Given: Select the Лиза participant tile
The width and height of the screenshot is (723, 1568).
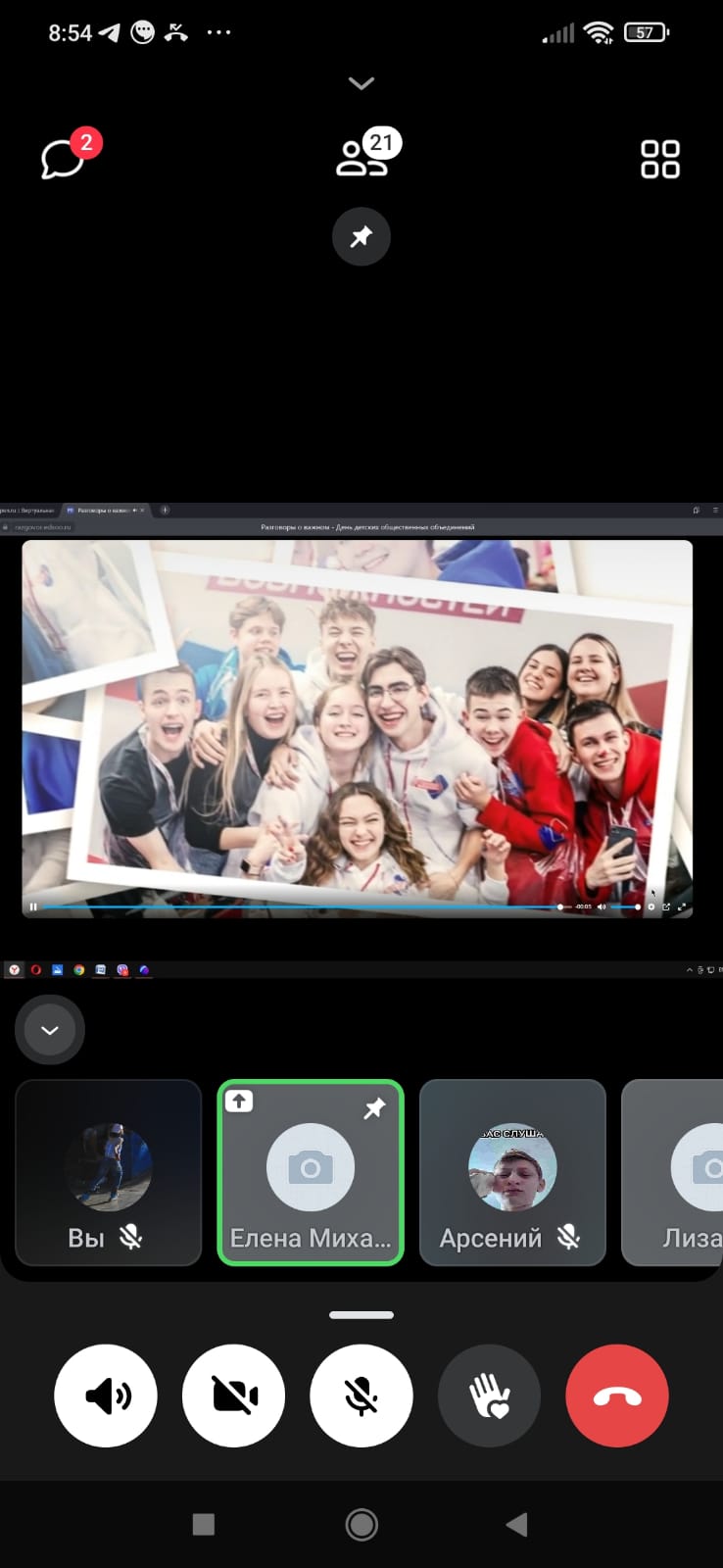Looking at the screenshot, I should tap(673, 1173).
